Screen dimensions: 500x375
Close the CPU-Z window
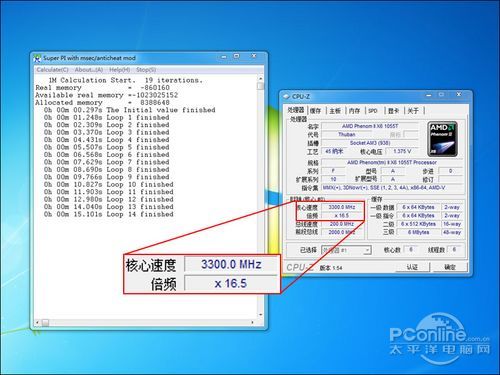(459, 95)
